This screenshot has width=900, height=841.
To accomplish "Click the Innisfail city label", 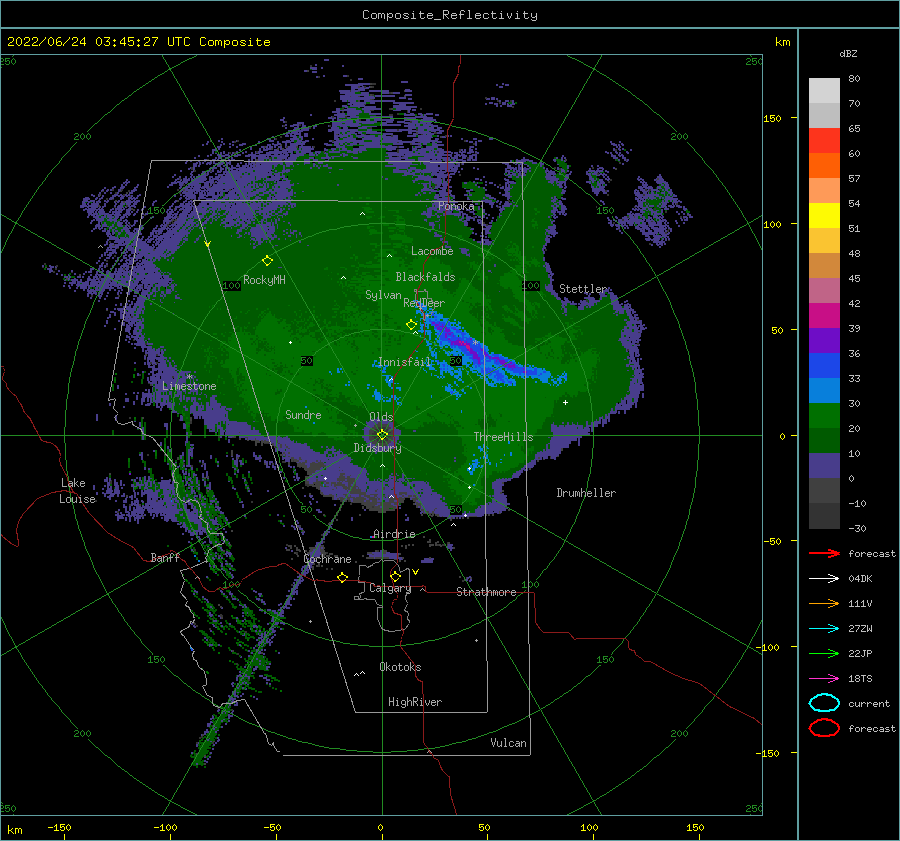I will tap(404, 362).
